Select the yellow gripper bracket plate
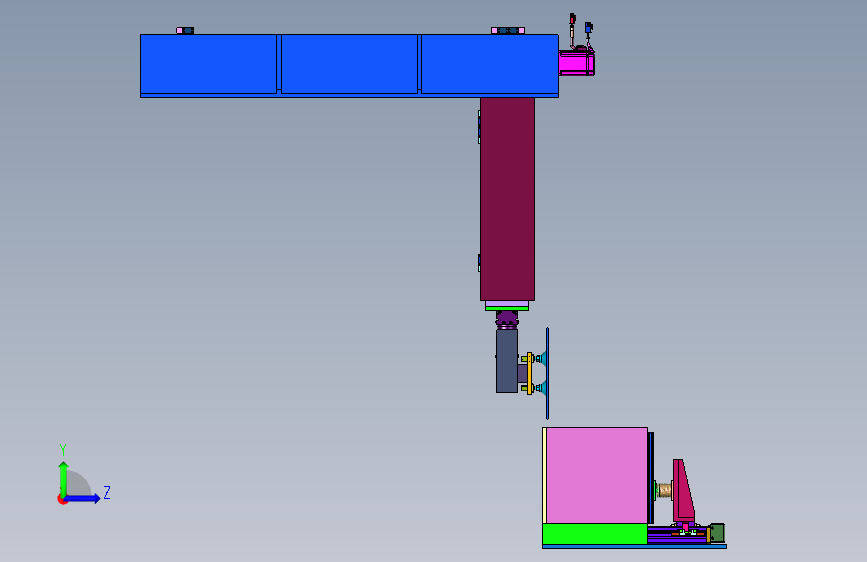 530,373
